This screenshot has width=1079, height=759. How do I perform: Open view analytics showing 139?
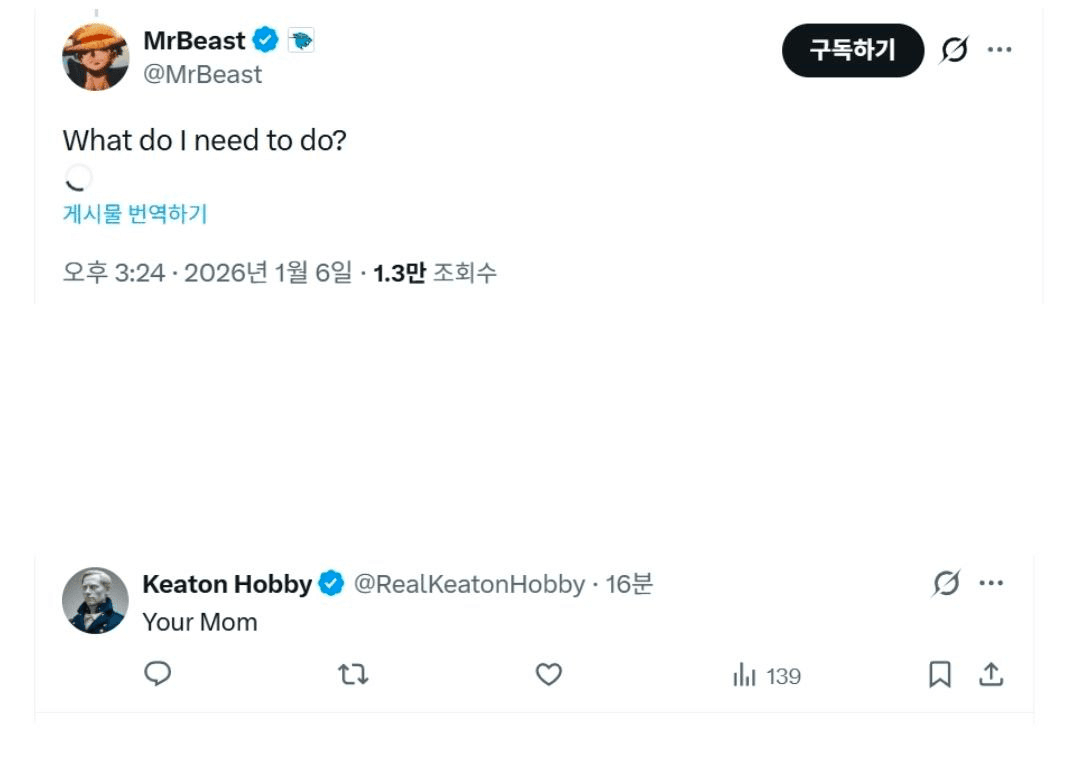767,677
